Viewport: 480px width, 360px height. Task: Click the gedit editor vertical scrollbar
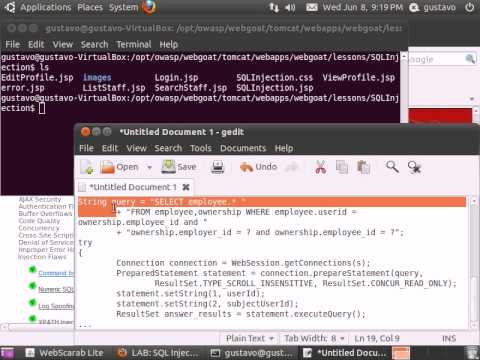tap(474, 263)
